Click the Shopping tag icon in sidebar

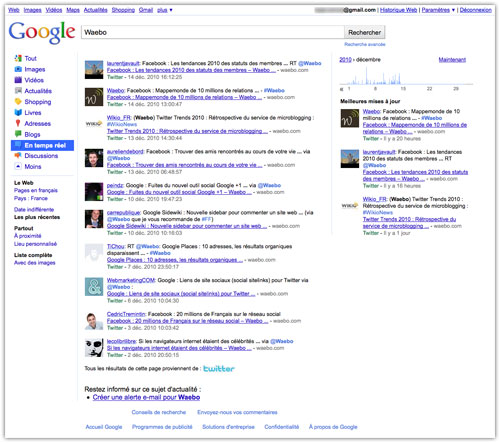coord(18,102)
